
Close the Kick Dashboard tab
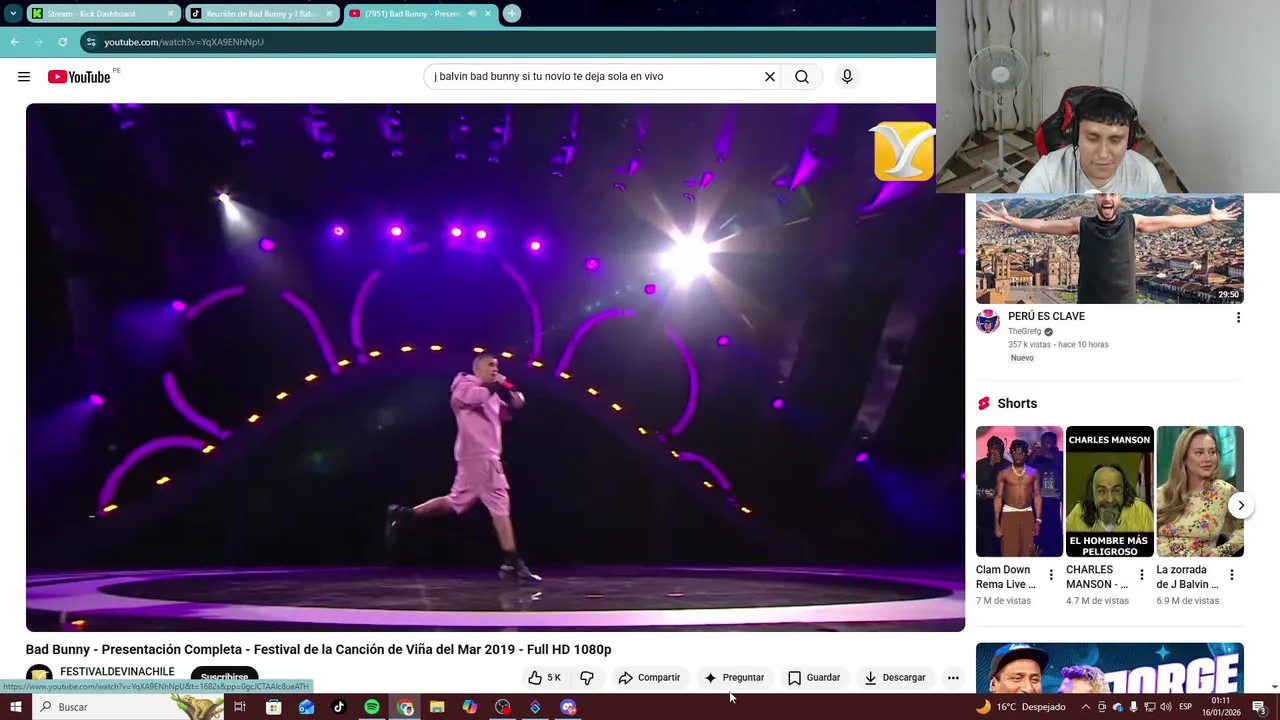tap(171, 14)
